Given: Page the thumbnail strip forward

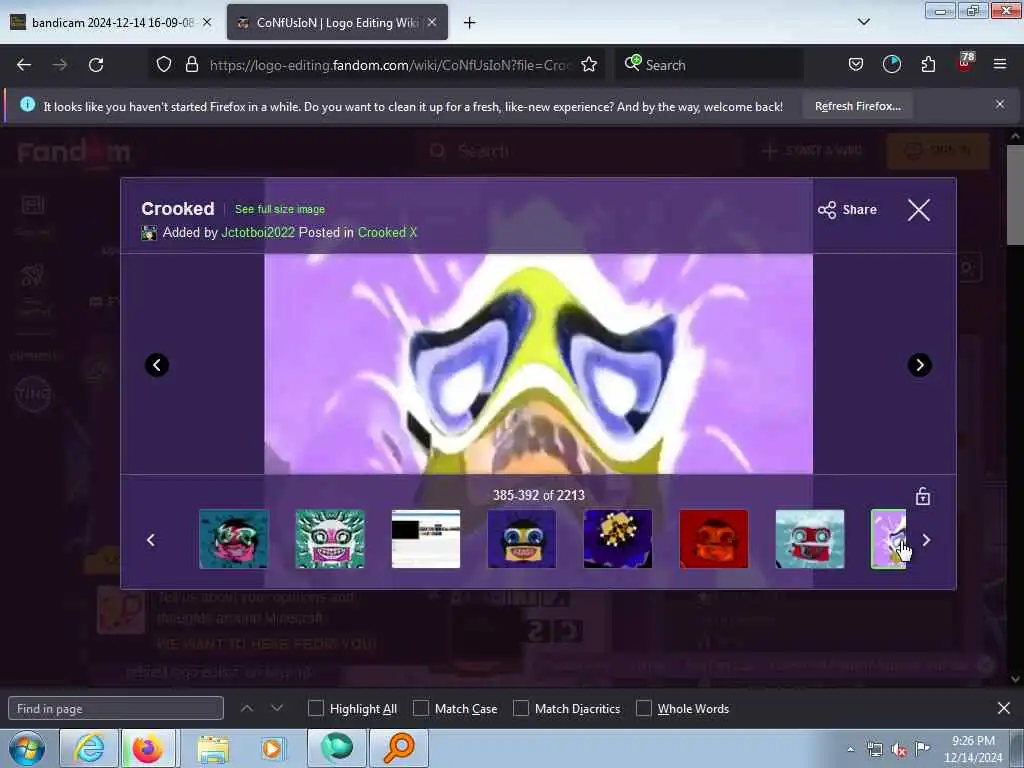Looking at the screenshot, I should tap(926, 540).
